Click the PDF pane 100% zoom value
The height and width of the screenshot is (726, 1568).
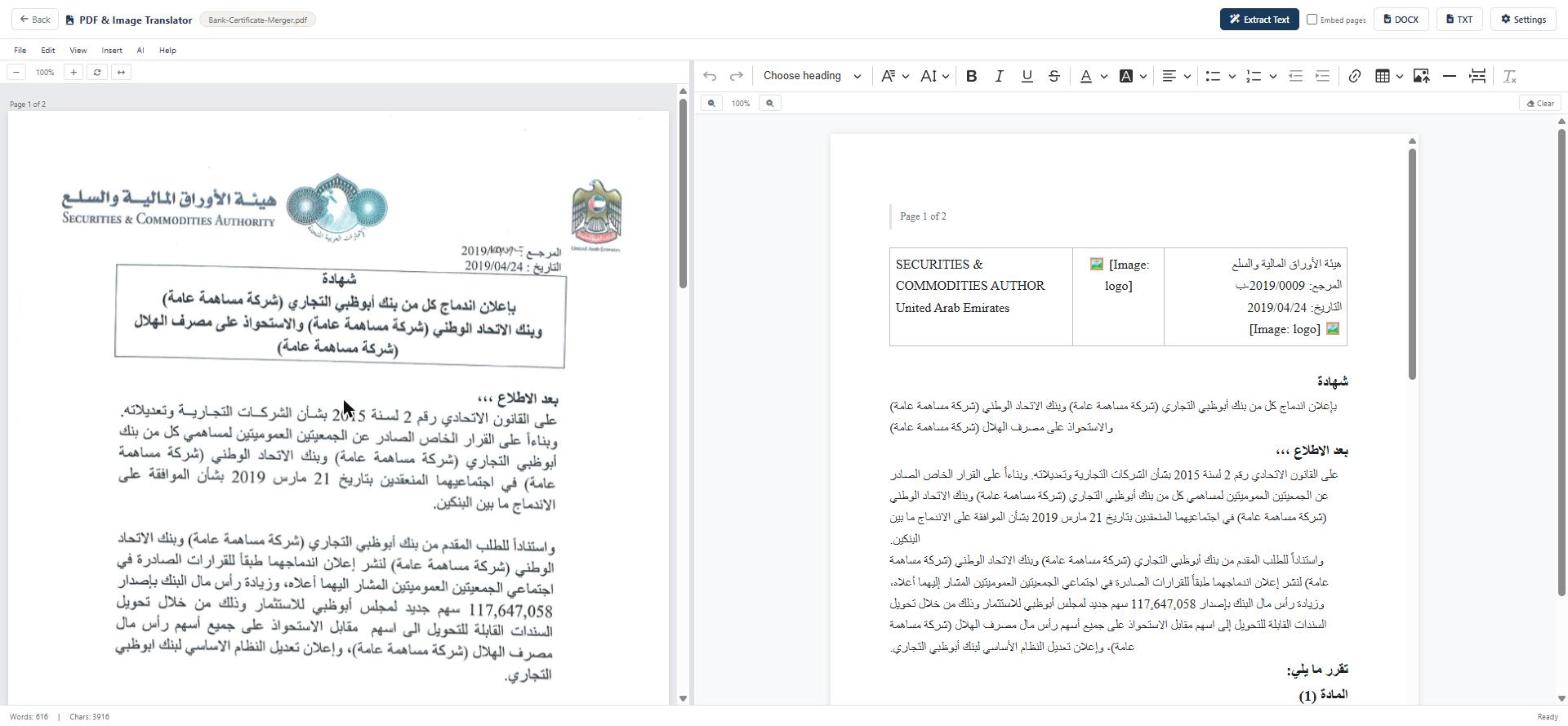(45, 72)
